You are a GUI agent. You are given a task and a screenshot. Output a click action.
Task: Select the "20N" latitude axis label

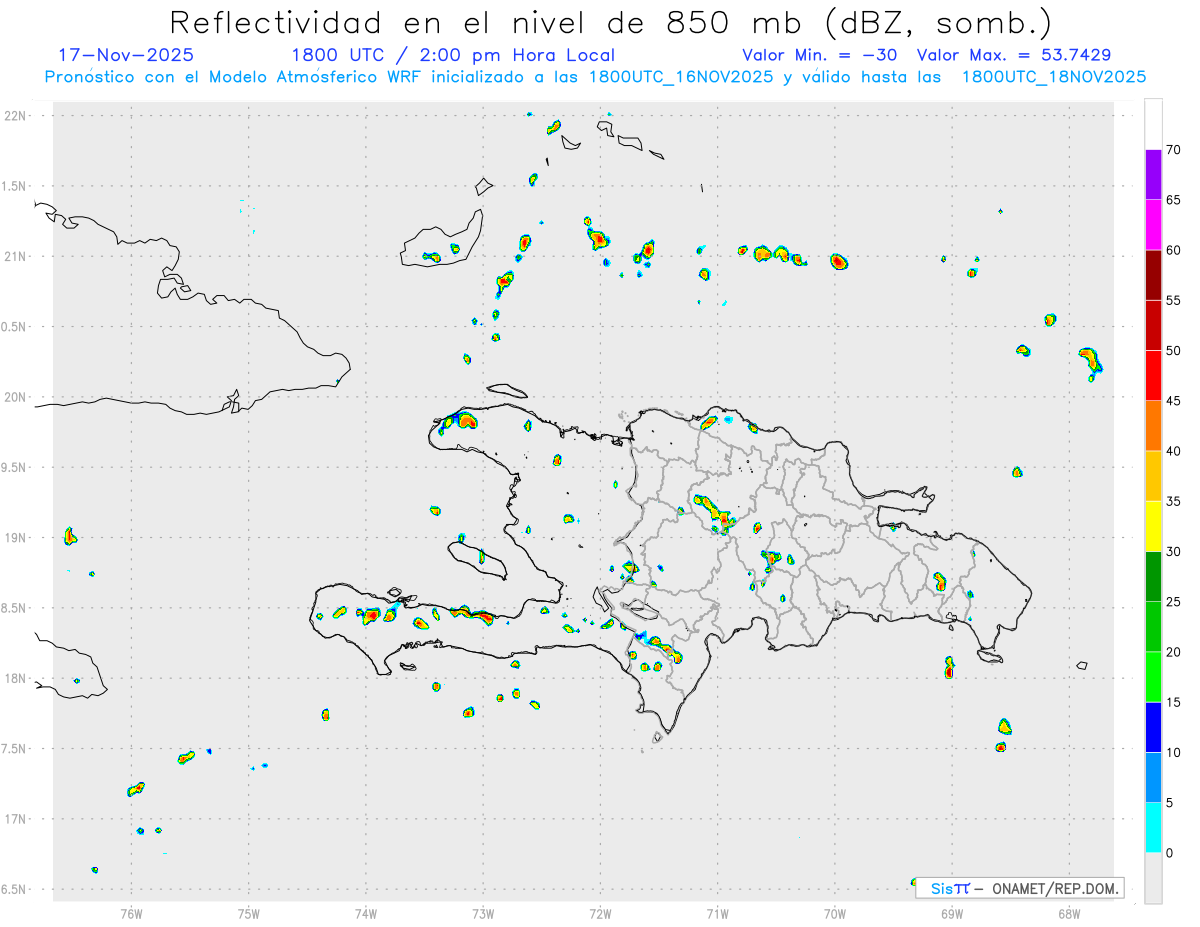tap(17, 397)
